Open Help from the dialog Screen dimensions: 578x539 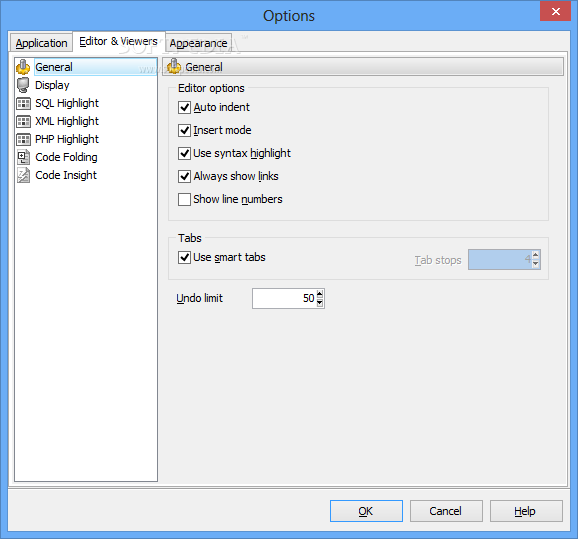point(526,511)
